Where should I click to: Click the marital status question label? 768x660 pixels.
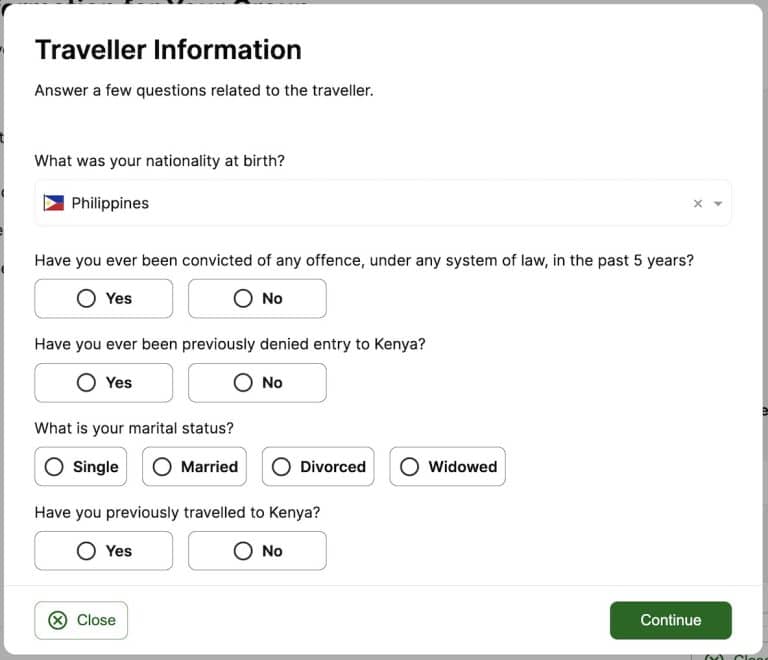[134, 428]
